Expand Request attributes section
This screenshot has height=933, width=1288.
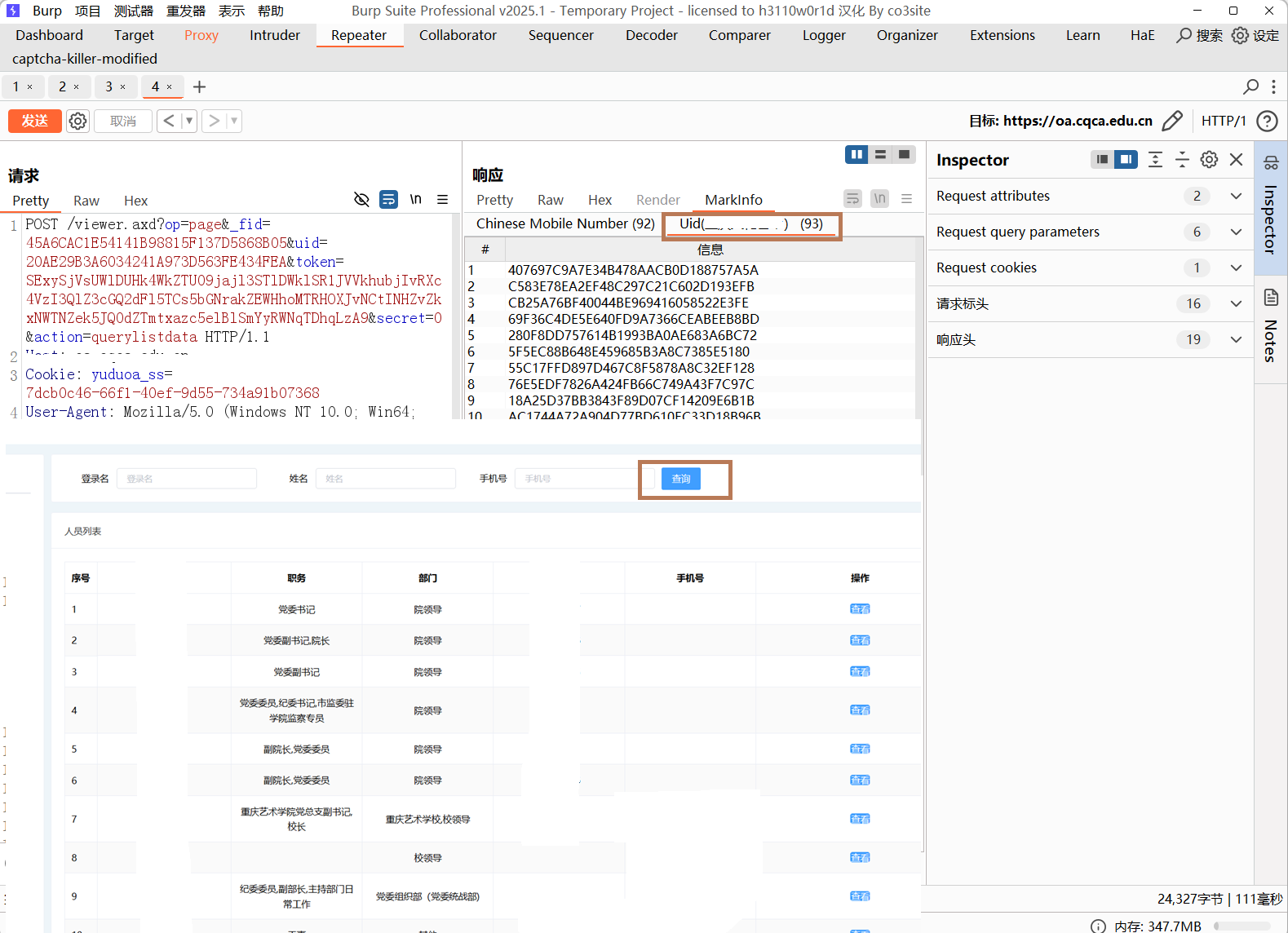click(1236, 196)
